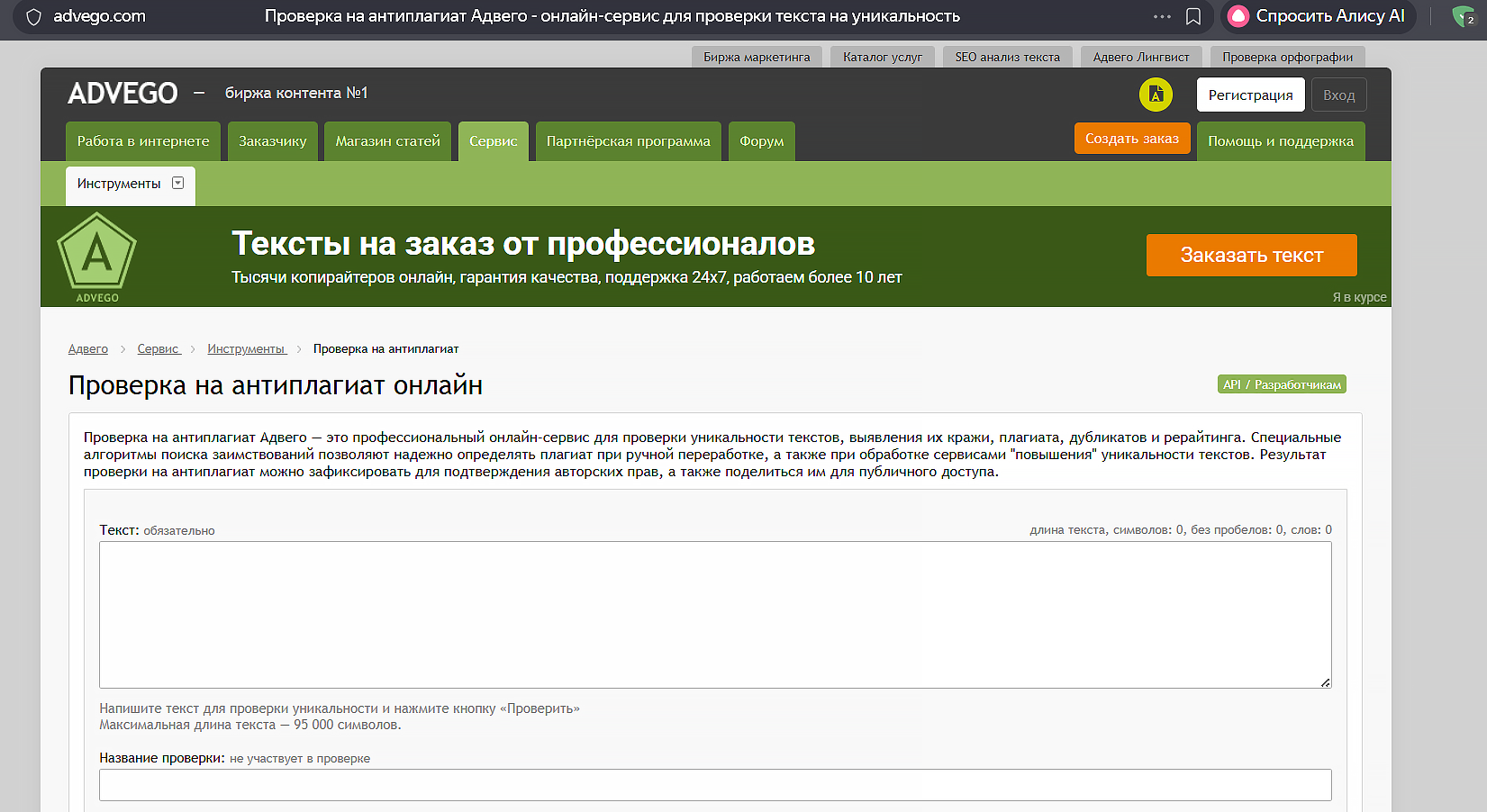Image resolution: width=1487 pixels, height=812 pixels.
Task: Click the yellow Advego circular icon
Action: (1156, 95)
